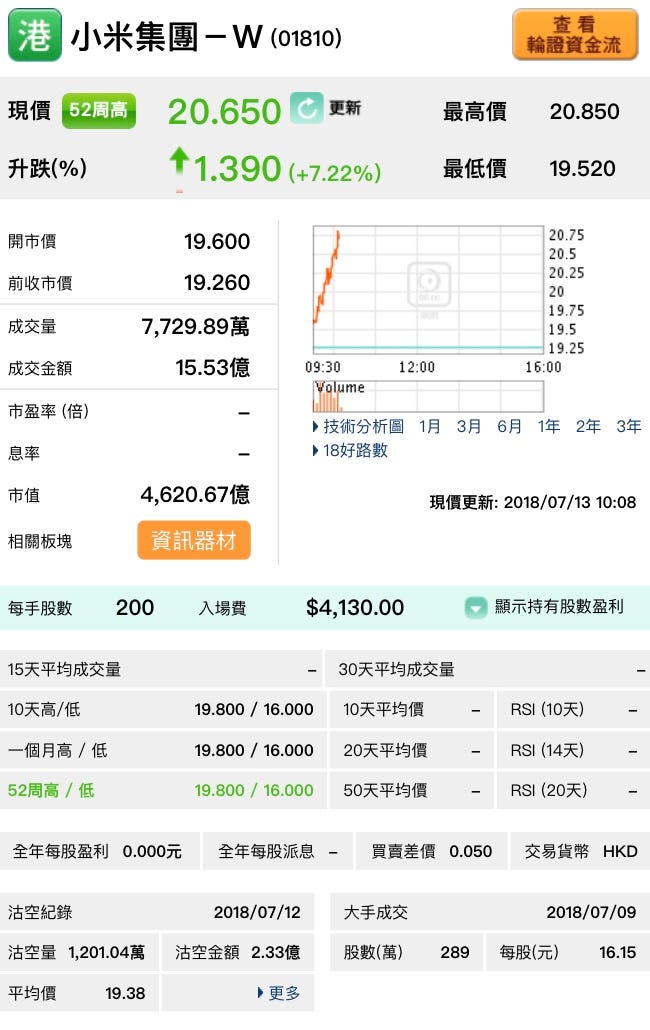This screenshot has height=1030, width=650.
Task: Click the 每股(元) value 16.15
Action: tap(617, 952)
